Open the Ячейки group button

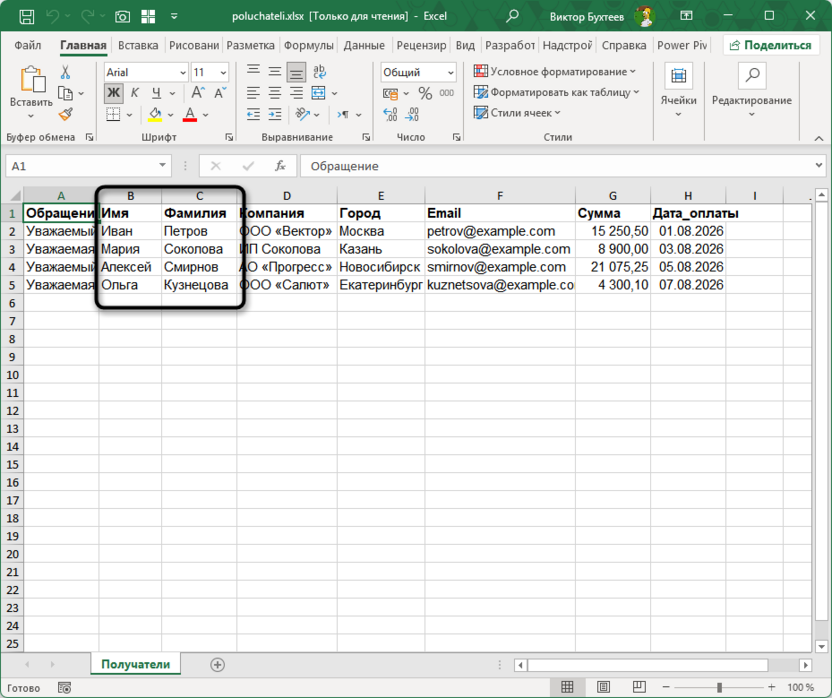point(678,91)
